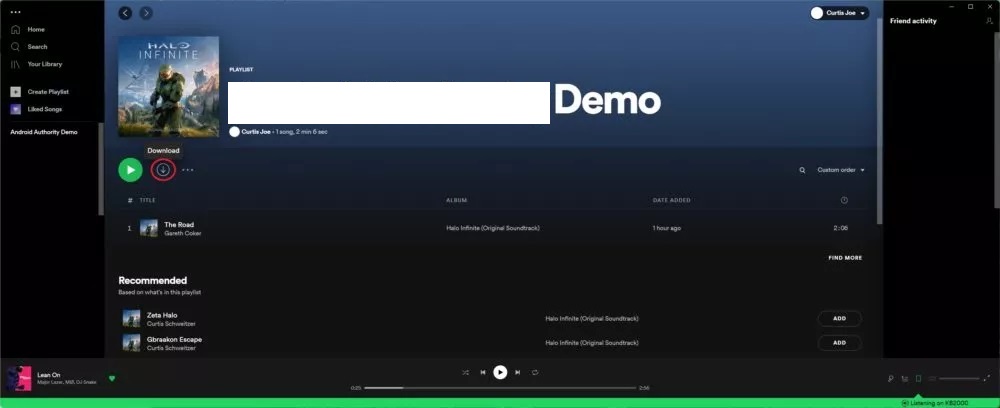Skip to the previous track
Screen dimensions: 1000x408
click(x=483, y=372)
